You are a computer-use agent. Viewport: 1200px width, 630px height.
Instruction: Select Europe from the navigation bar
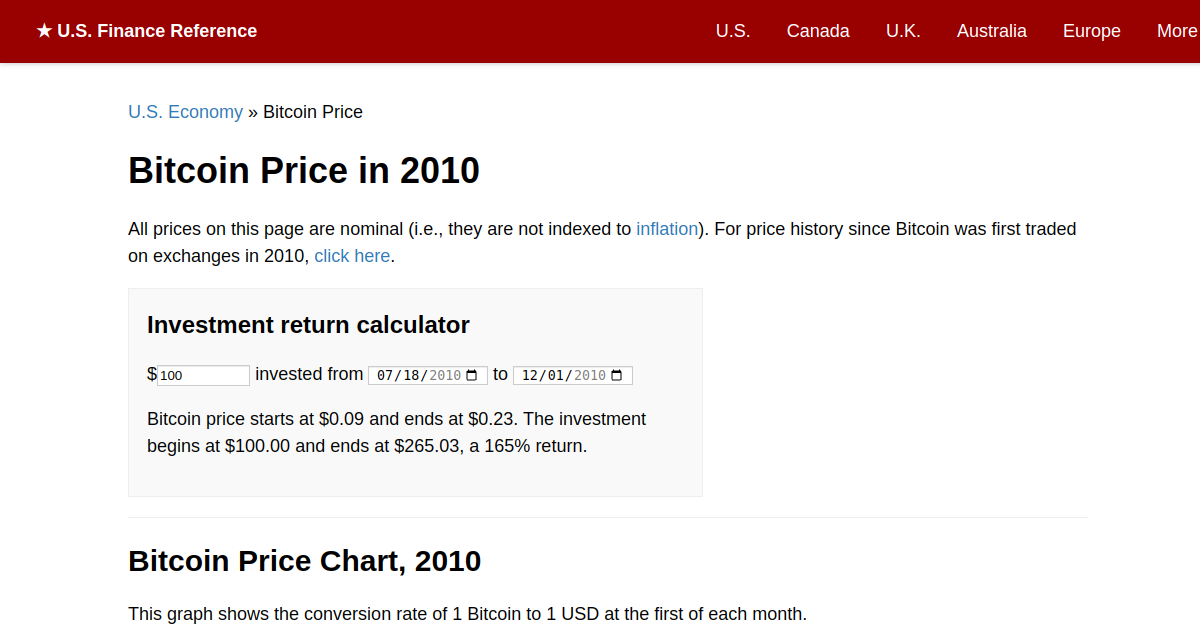coord(1091,31)
